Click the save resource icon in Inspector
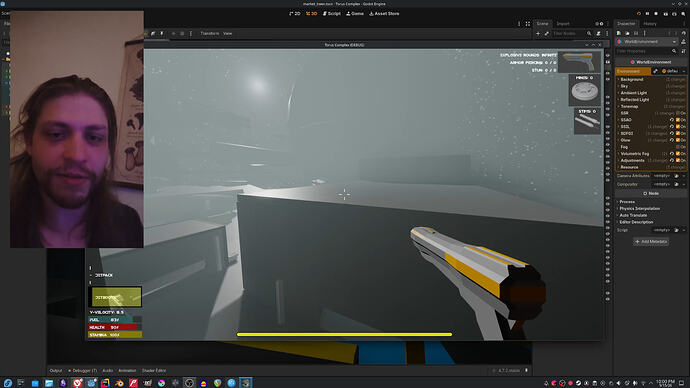690x388 pixels. click(x=636, y=33)
